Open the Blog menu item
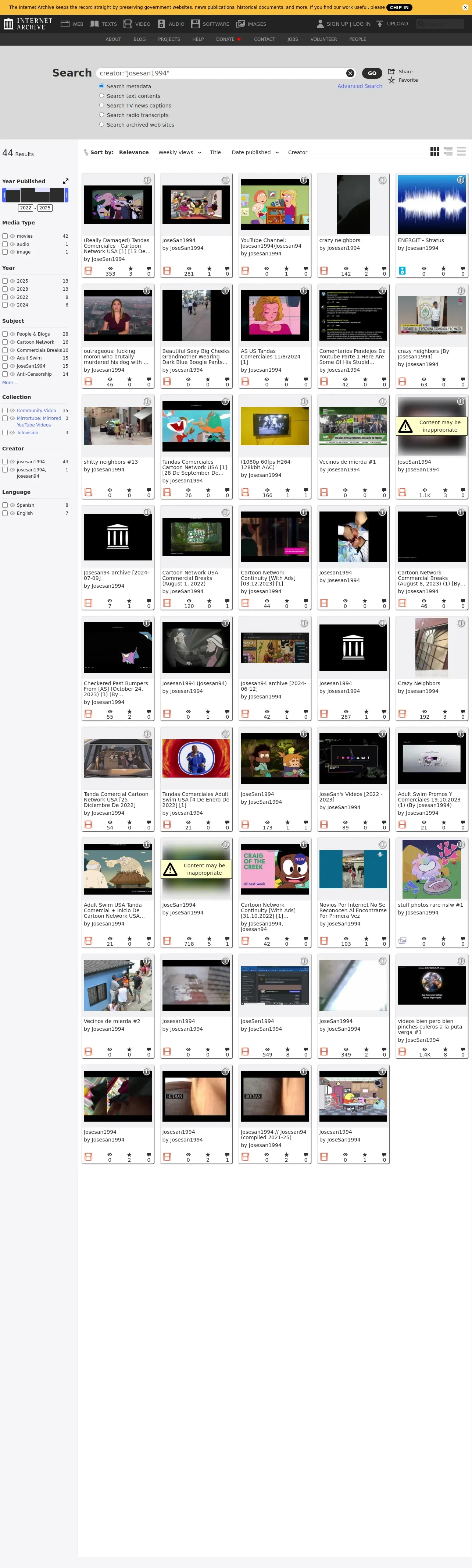Image resolution: width=472 pixels, height=1568 pixels. 139,39
